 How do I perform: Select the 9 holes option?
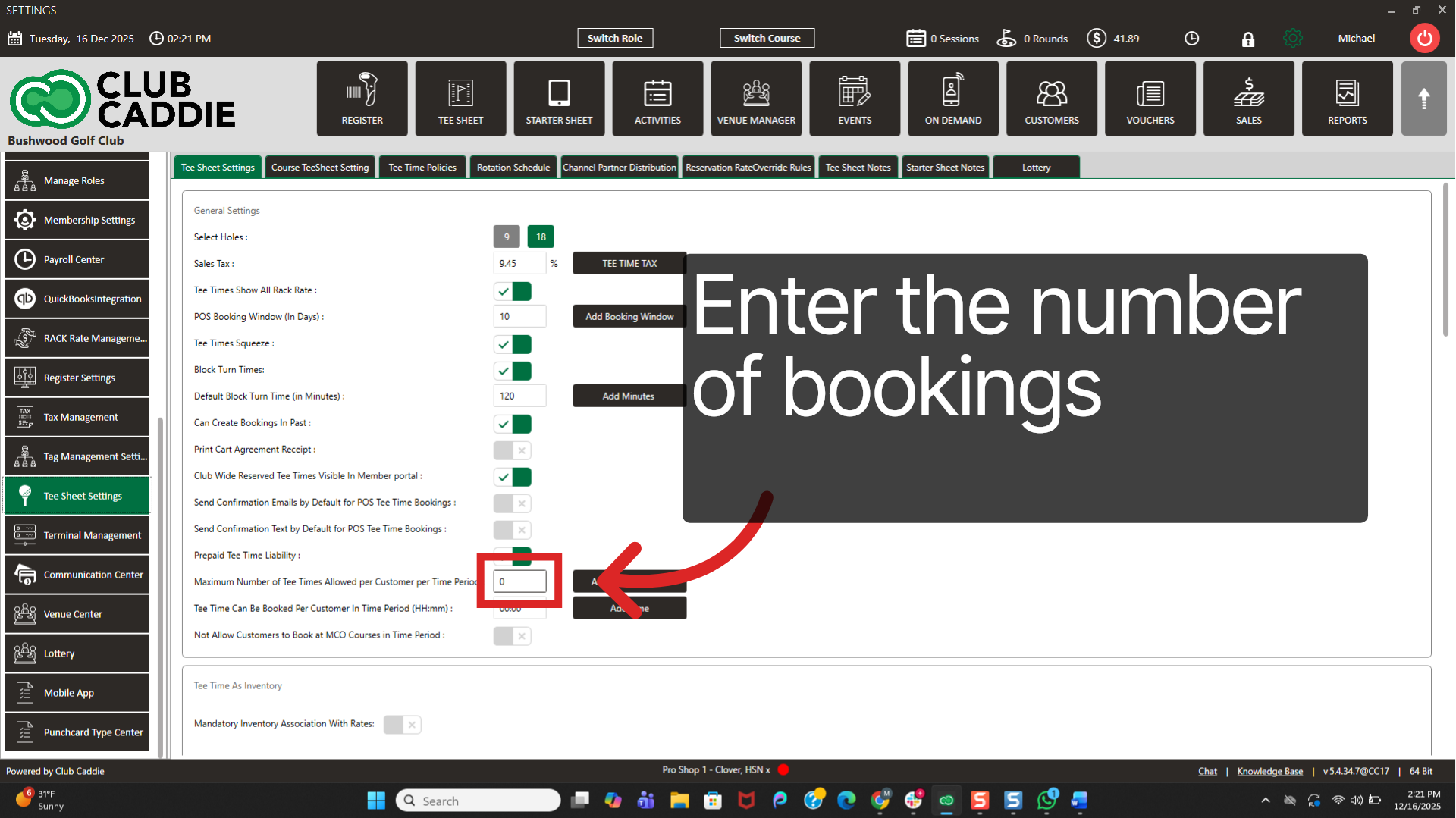pyautogui.click(x=506, y=236)
